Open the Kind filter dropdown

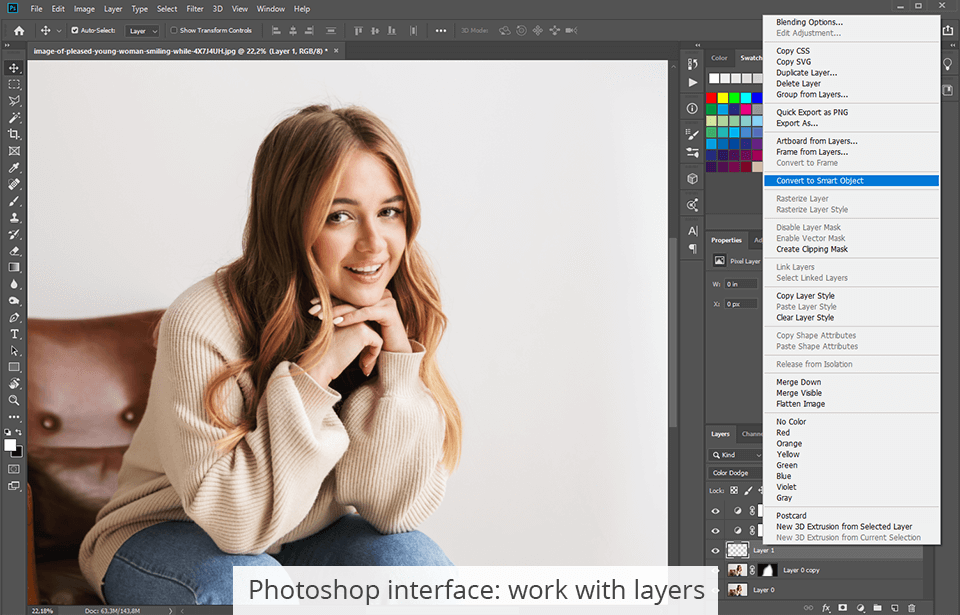point(735,455)
